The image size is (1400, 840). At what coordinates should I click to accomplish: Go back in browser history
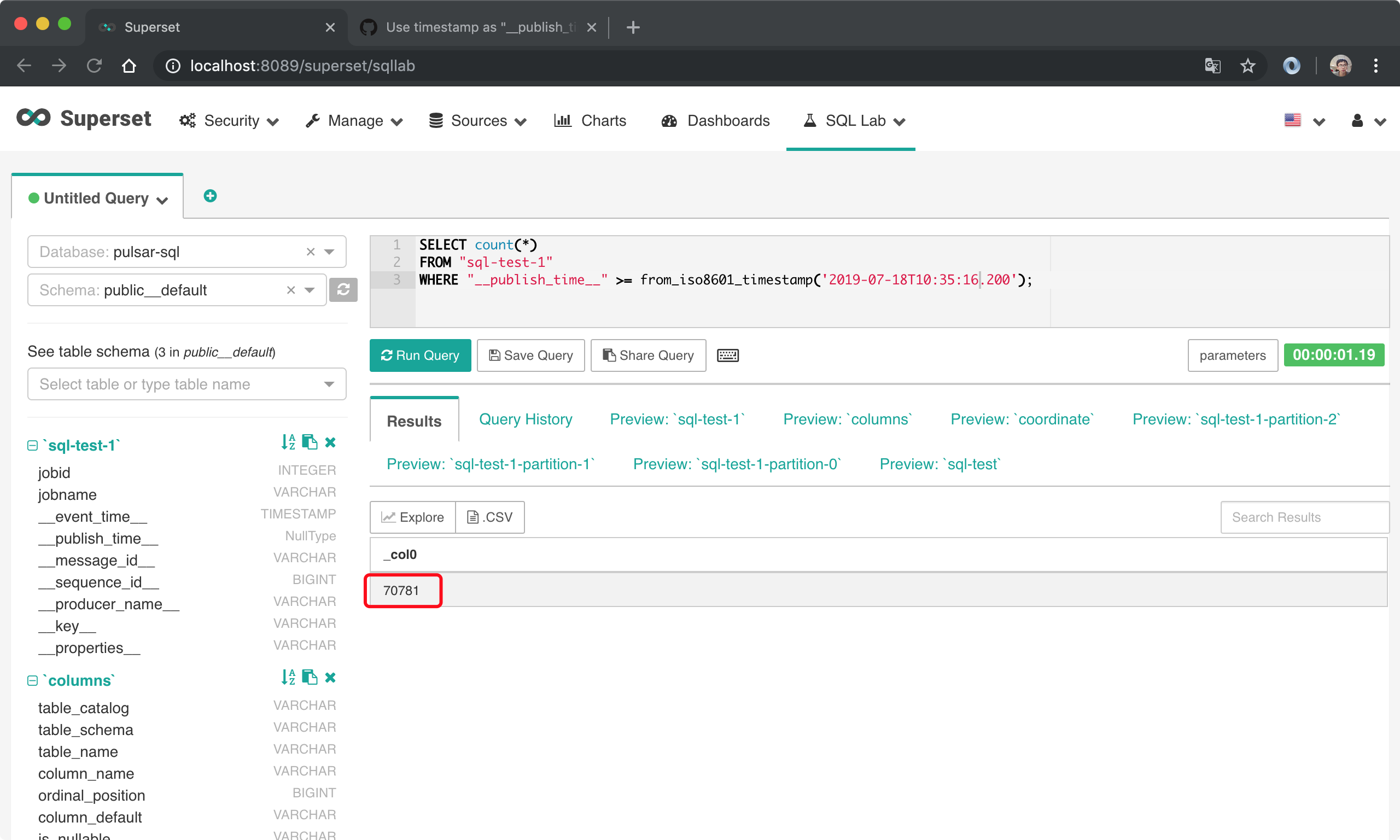click(x=24, y=66)
